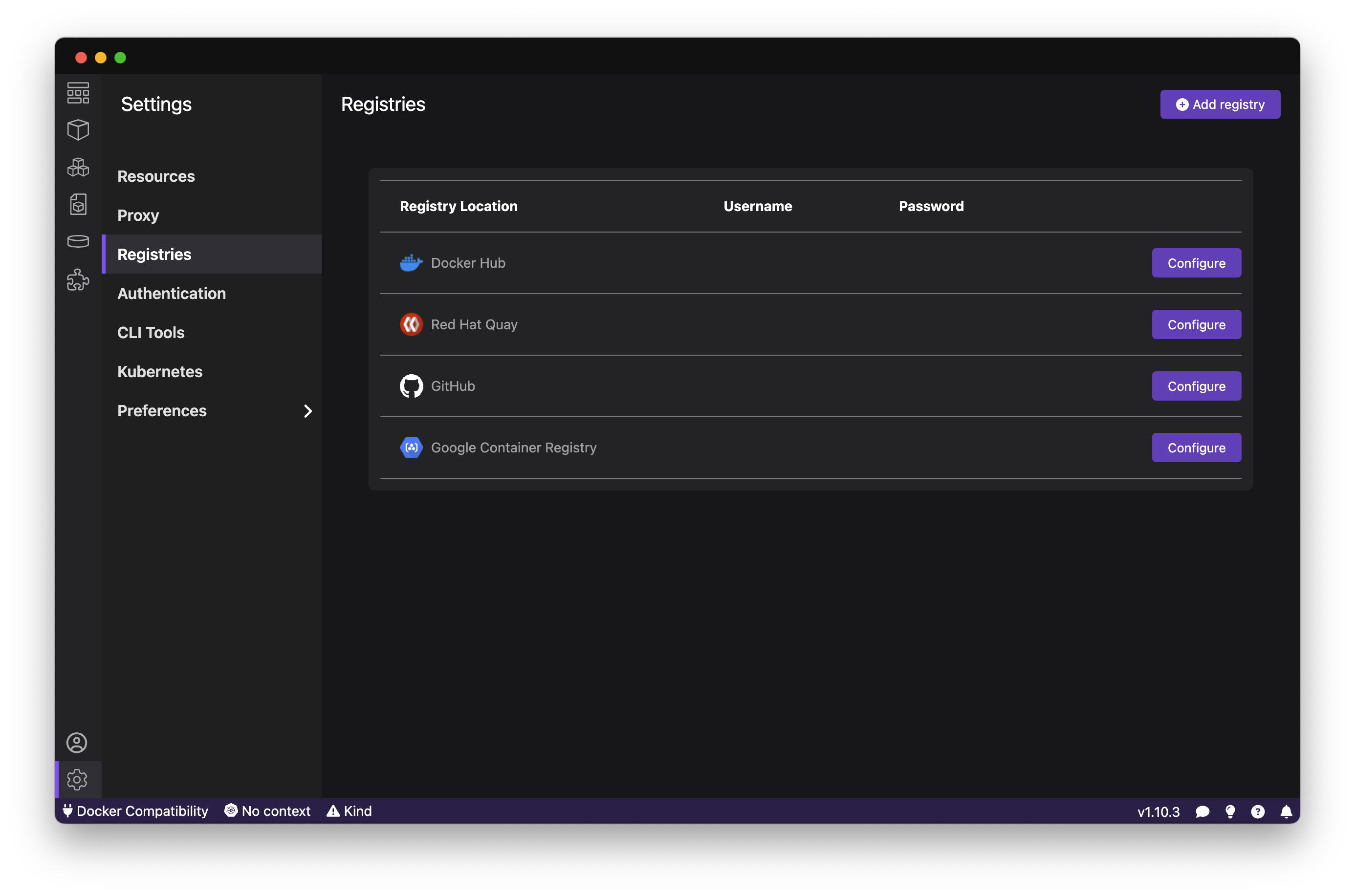Select the Authentication settings item

(x=172, y=293)
